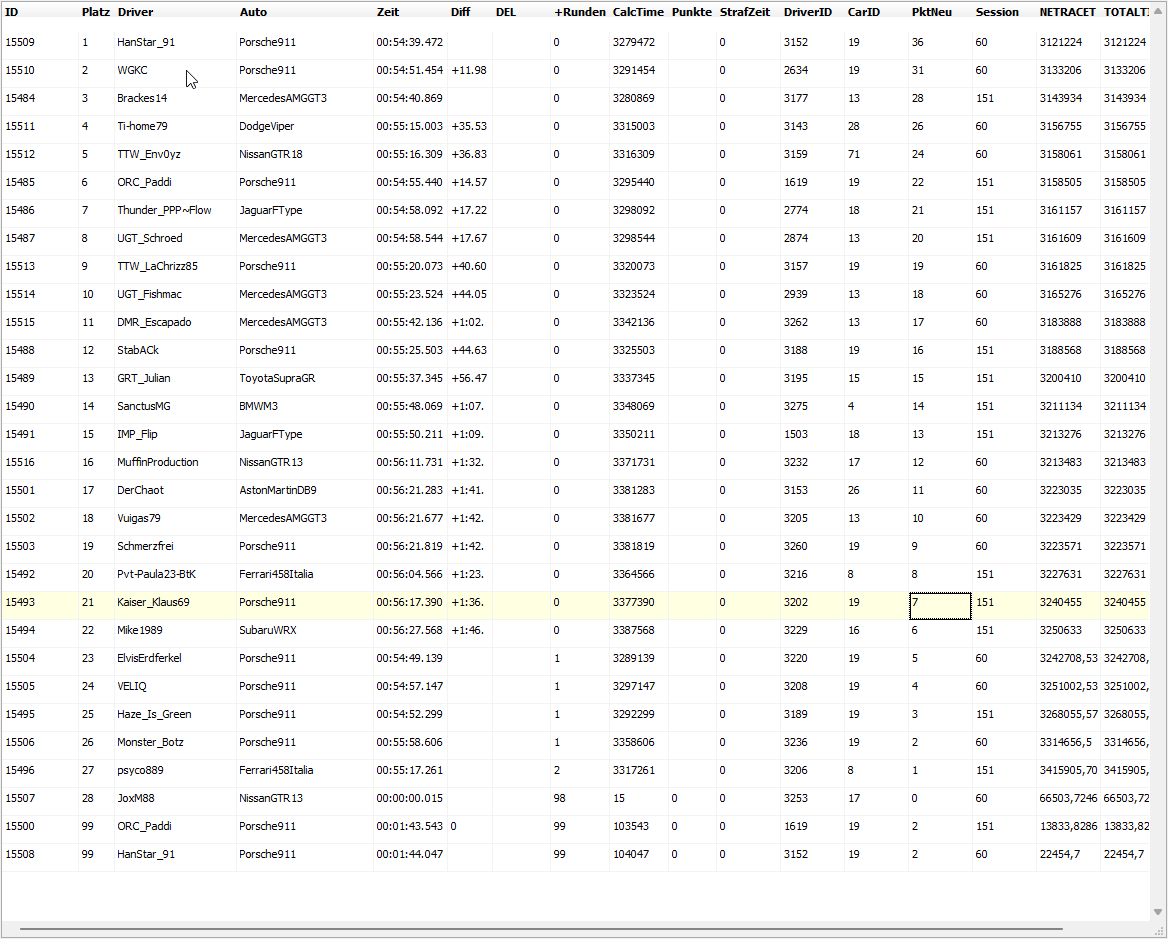Click the Session column header

click(x=997, y=12)
